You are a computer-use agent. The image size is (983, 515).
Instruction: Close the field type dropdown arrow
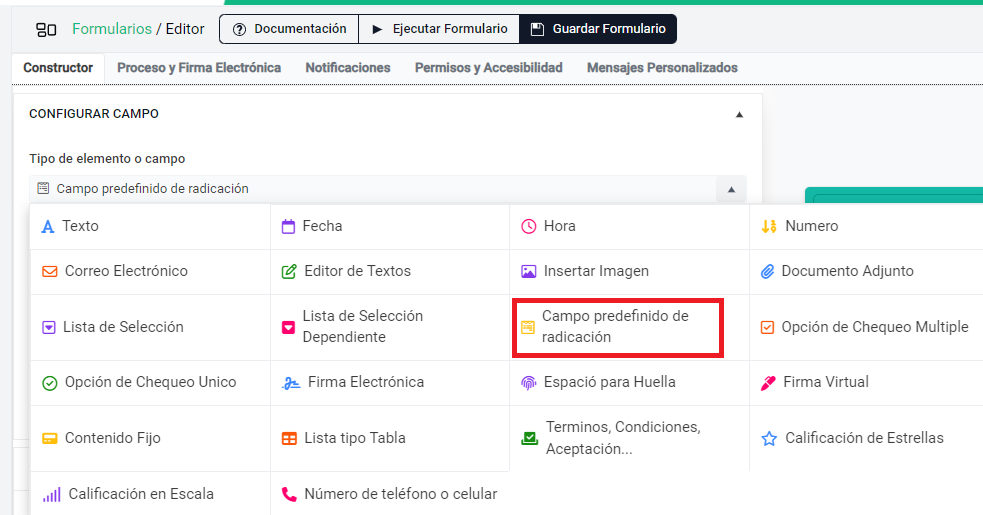pos(730,189)
